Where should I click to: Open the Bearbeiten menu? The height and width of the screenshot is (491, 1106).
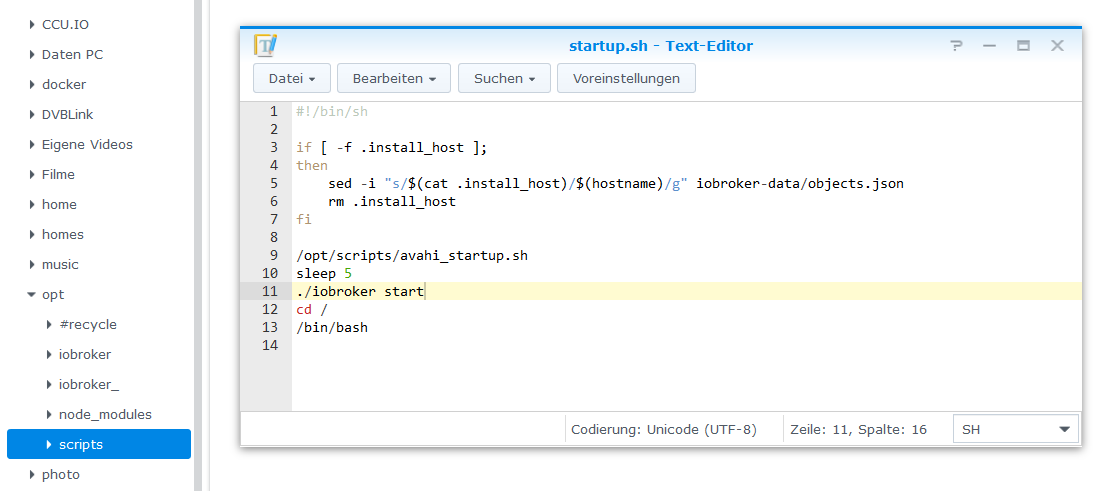tap(394, 78)
